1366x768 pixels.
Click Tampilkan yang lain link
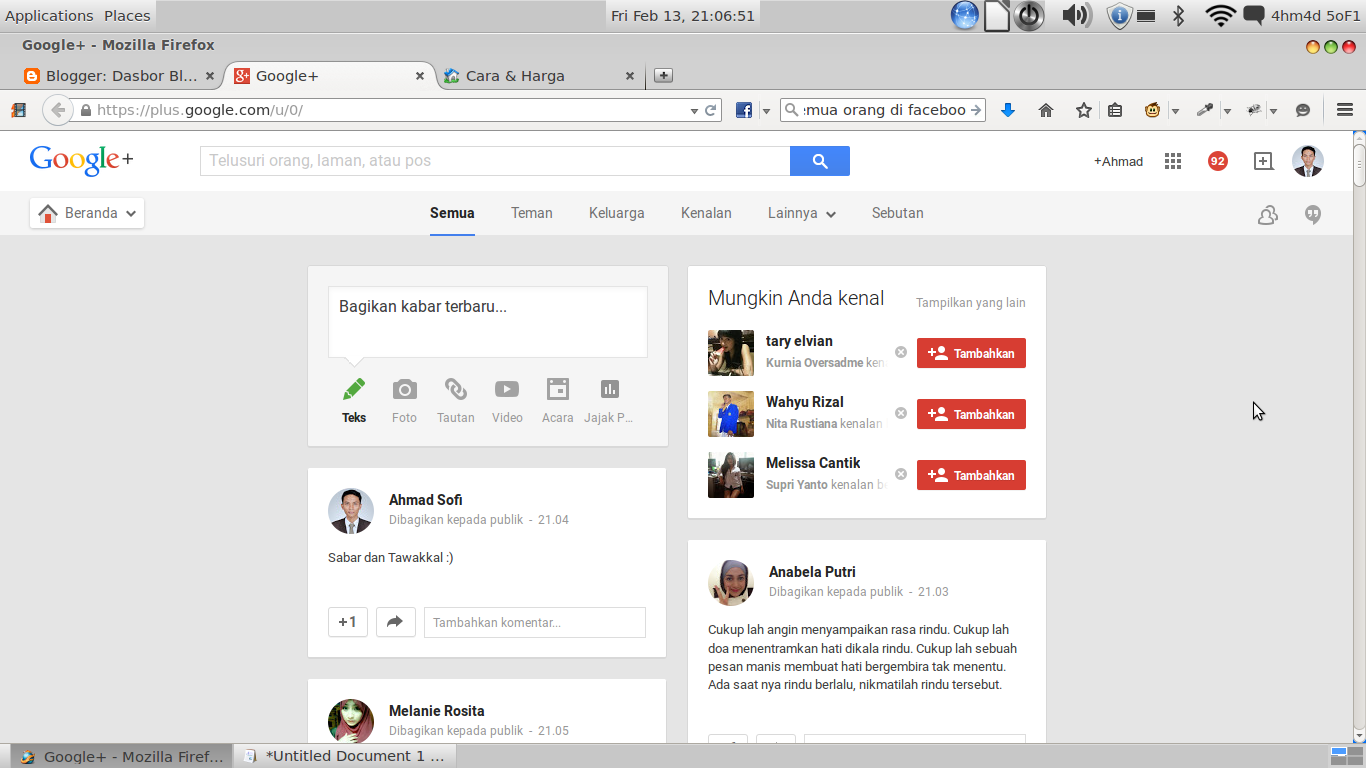(x=971, y=303)
